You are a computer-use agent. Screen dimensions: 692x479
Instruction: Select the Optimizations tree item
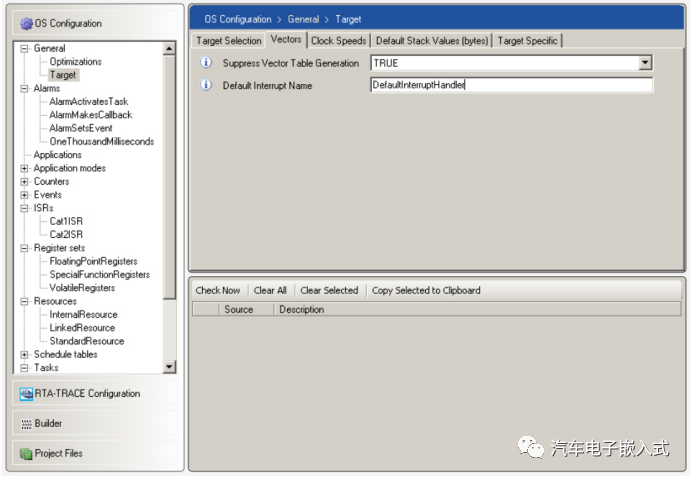point(75,62)
